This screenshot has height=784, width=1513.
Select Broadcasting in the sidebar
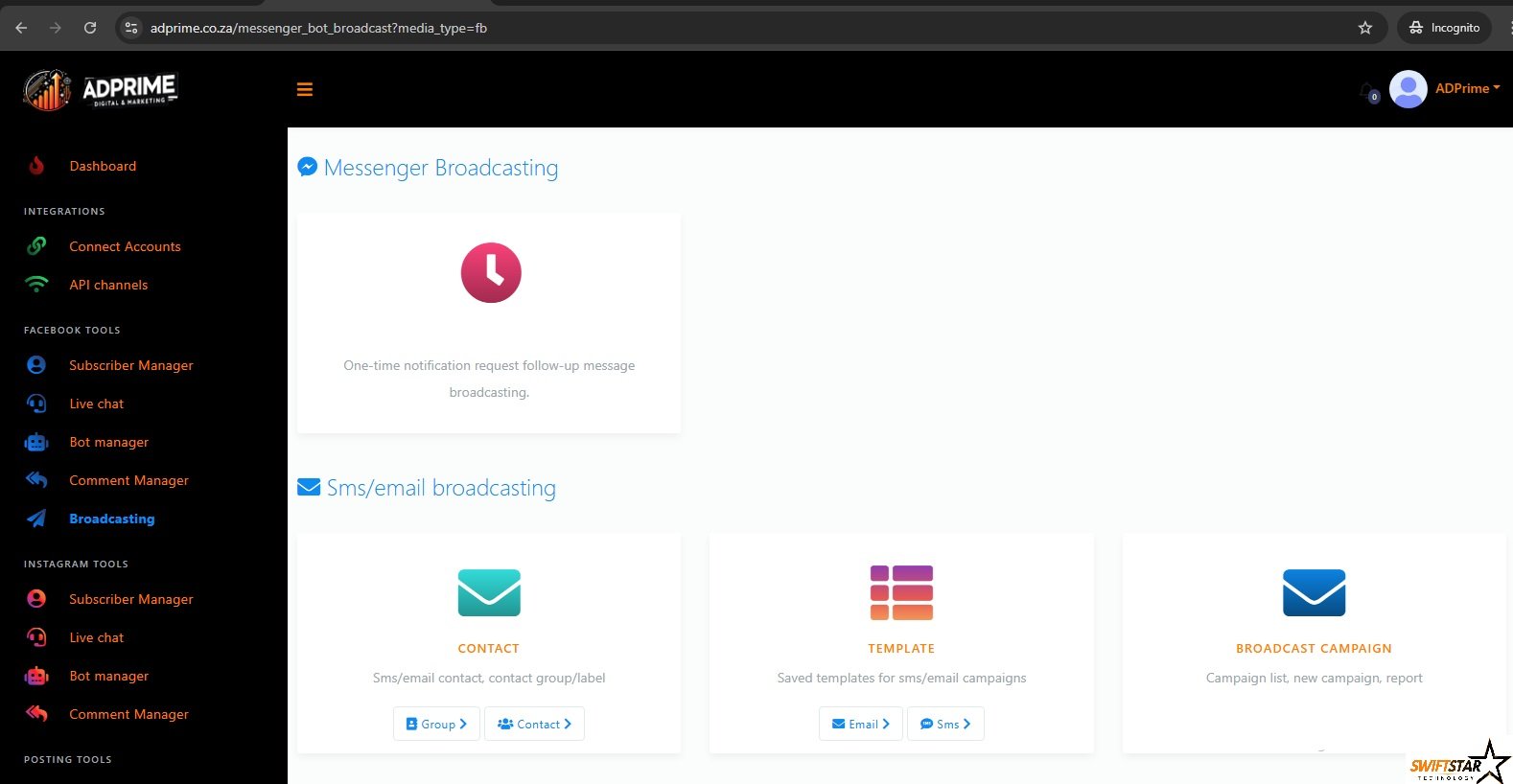111,519
